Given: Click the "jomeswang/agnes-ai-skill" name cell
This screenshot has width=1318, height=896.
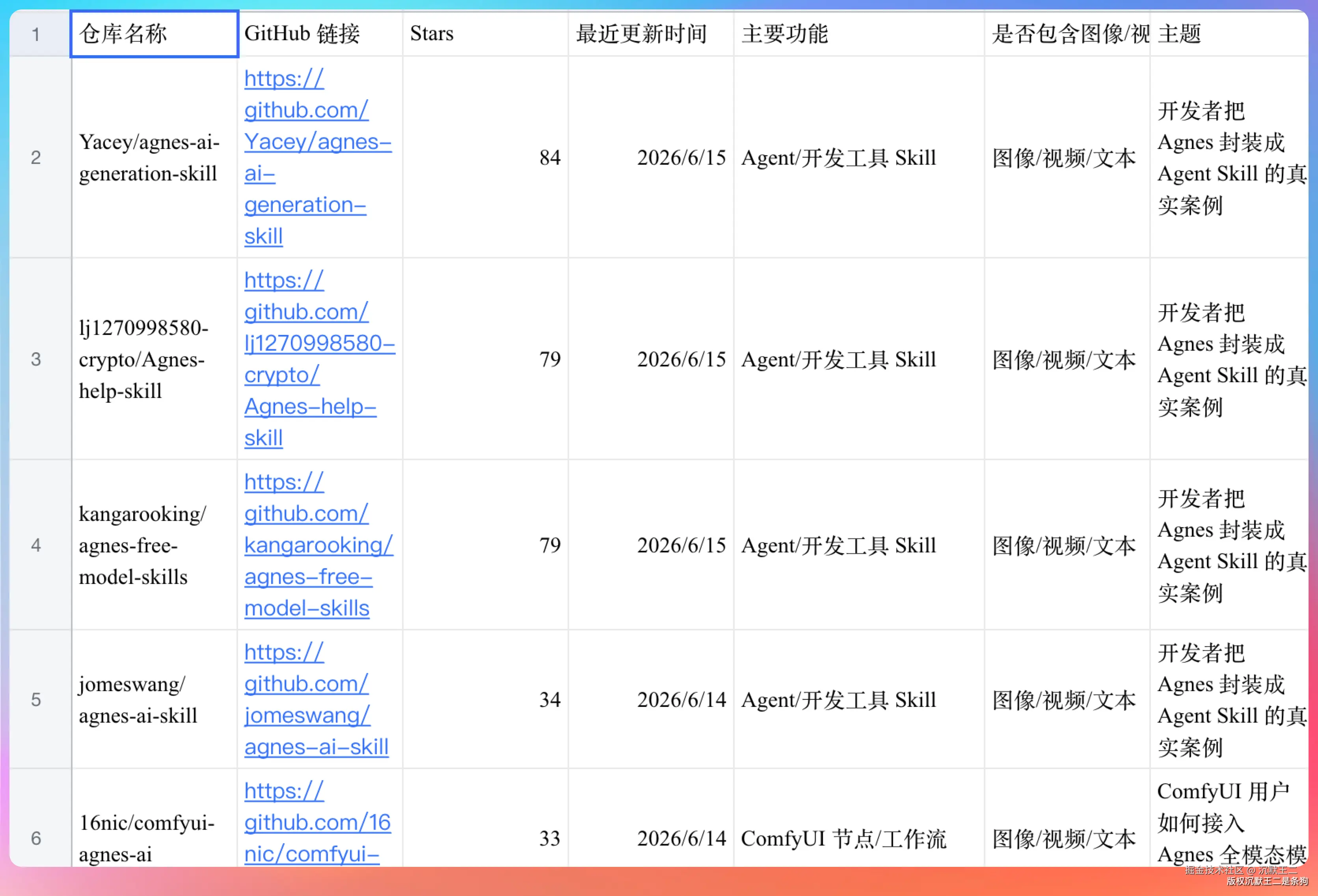Looking at the screenshot, I should pos(154,699).
